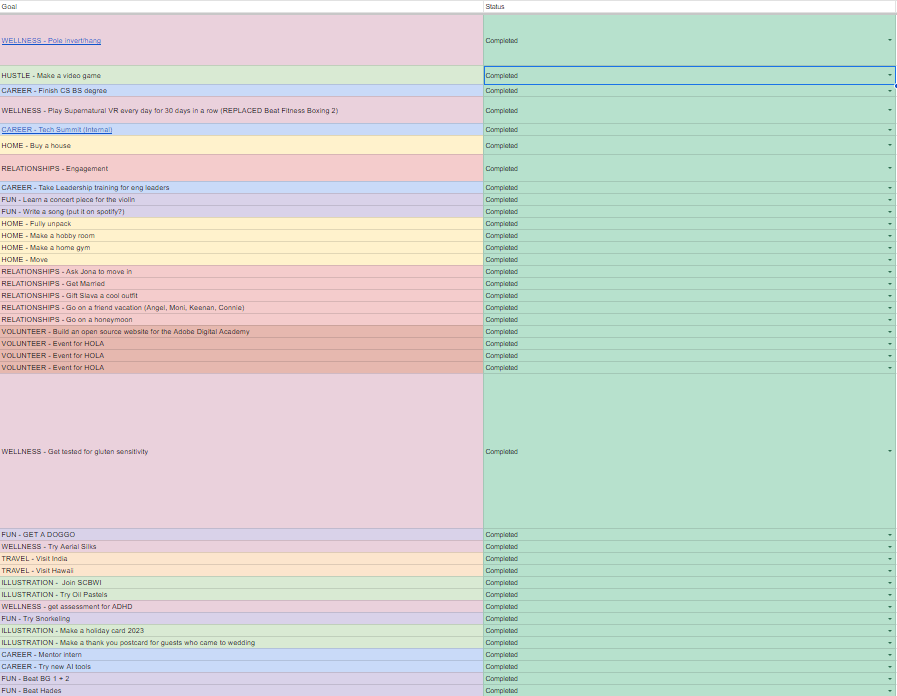The image size is (897, 696).
Task: Click the dropdown arrow for "Visit India" status
Action: point(889,559)
